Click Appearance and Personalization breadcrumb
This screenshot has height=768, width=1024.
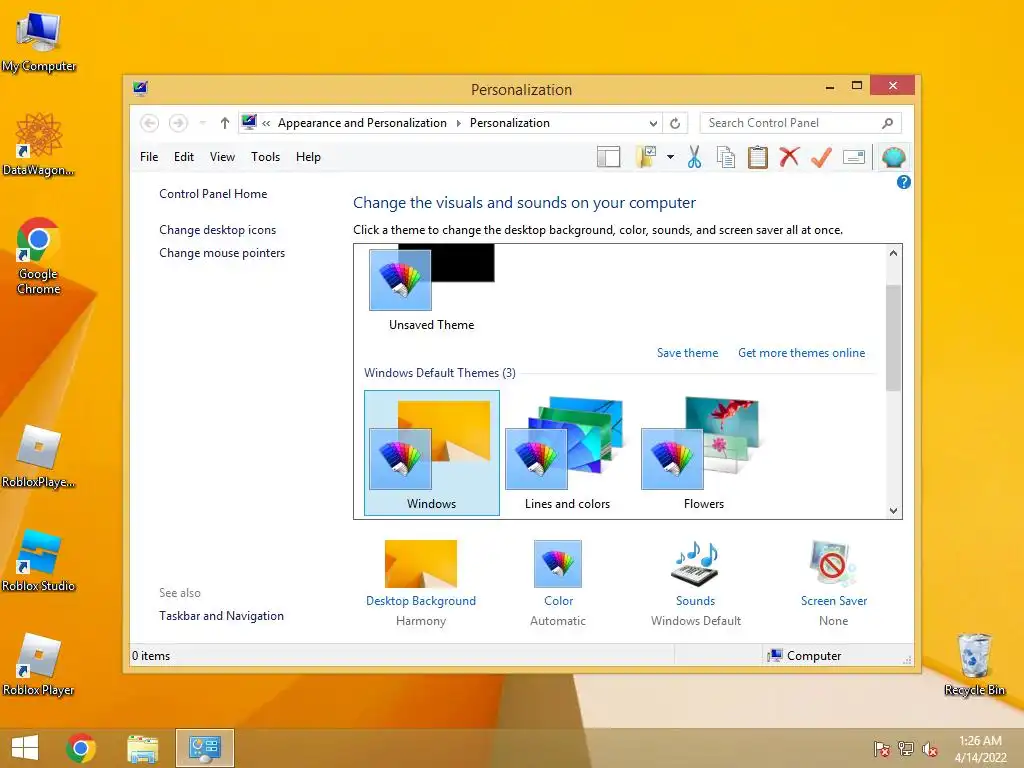click(x=362, y=123)
